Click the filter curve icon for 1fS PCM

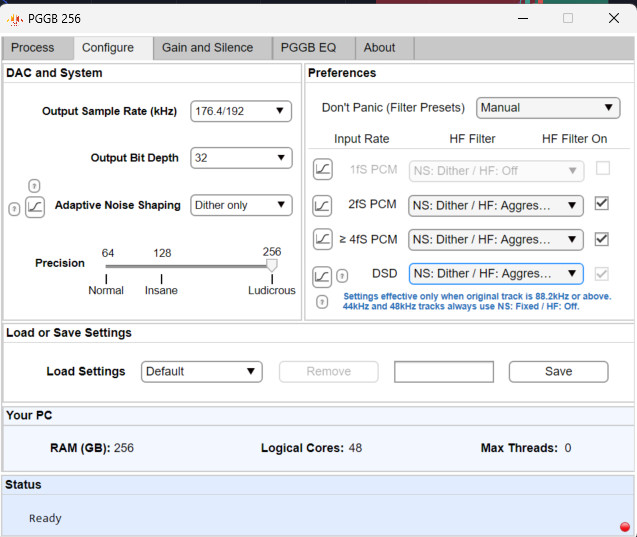click(x=322, y=171)
